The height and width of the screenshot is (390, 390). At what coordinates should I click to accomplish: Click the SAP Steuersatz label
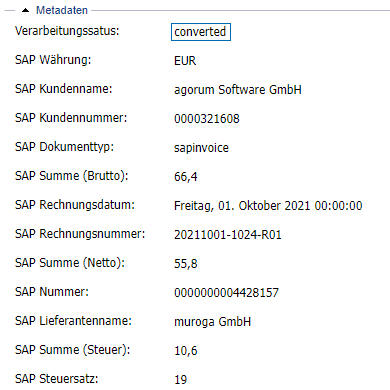56,379
